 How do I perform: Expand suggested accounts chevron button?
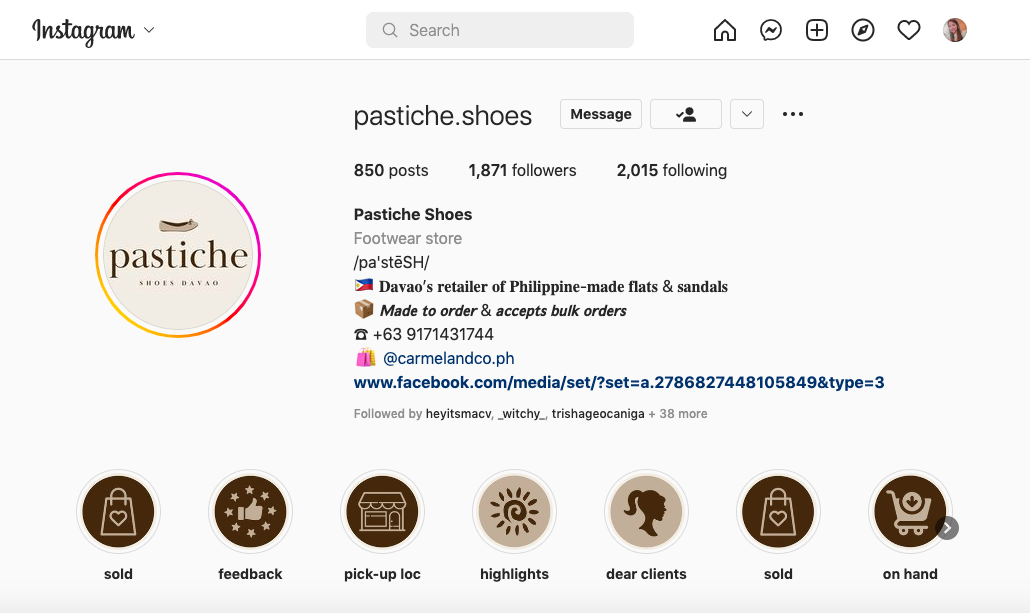(747, 114)
